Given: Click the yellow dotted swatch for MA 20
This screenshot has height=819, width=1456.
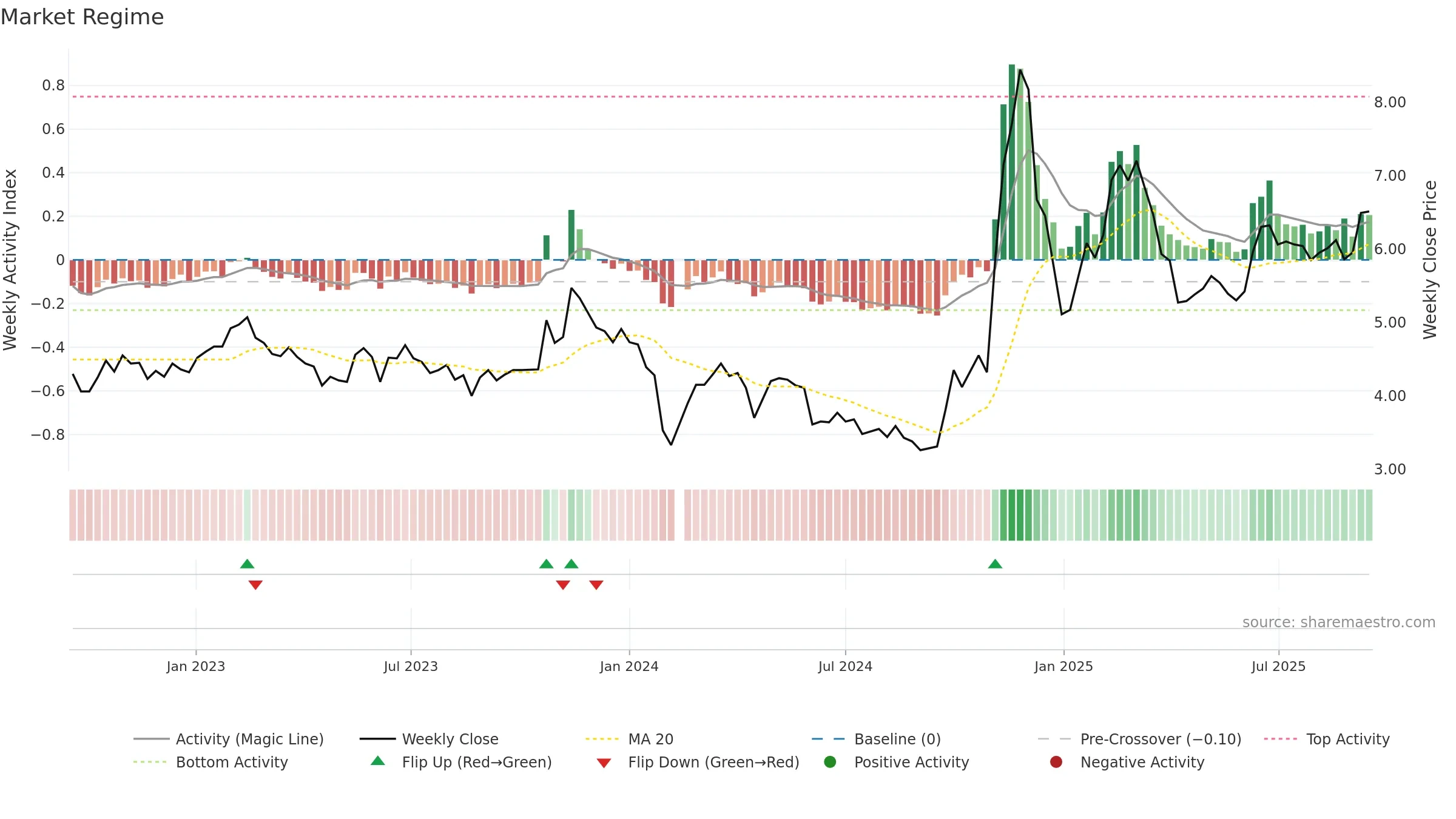Looking at the screenshot, I should point(602,739).
